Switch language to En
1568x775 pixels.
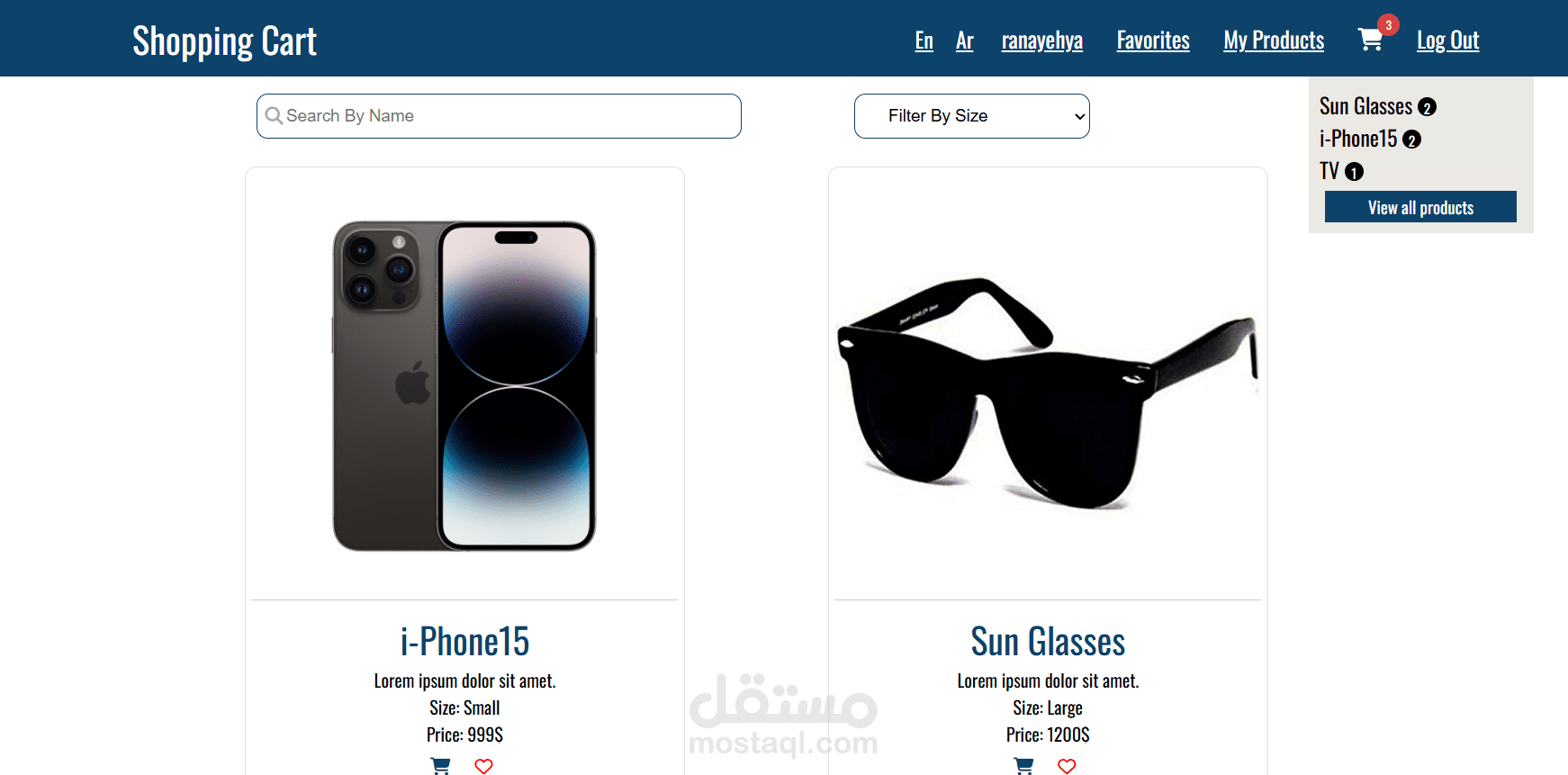(924, 41)
